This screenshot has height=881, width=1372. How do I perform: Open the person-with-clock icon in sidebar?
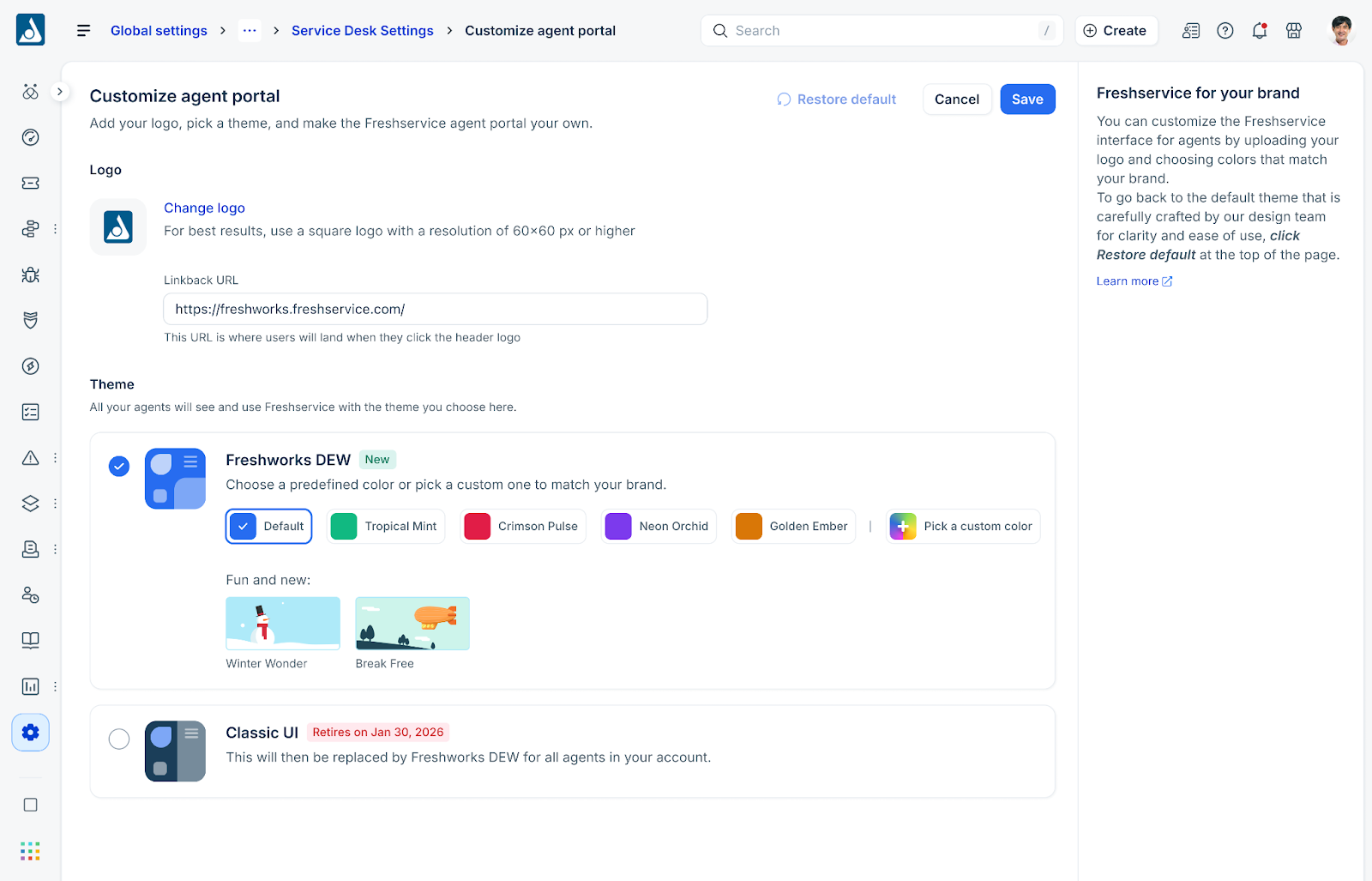click(x=30, y=594)
